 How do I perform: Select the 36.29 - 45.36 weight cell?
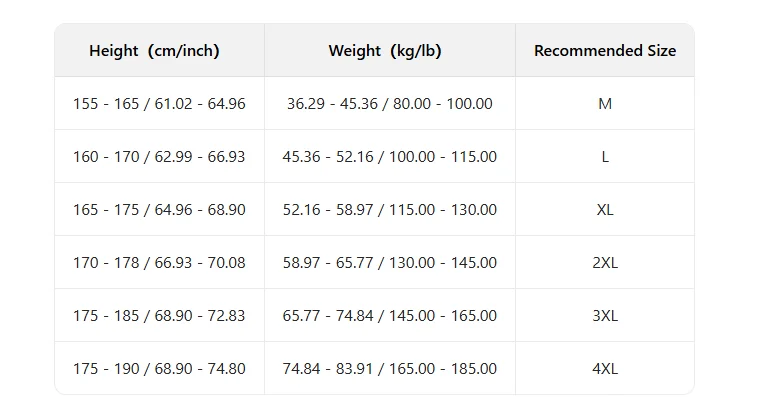[x=389, y=104]
